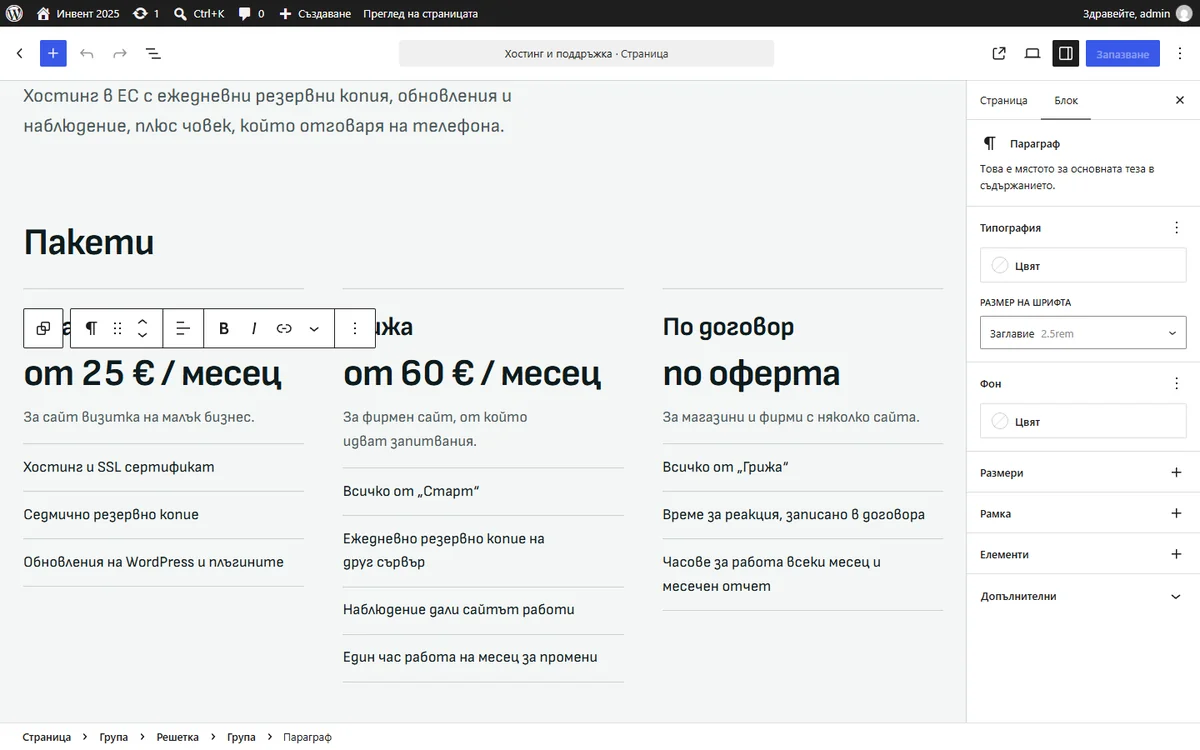This screenshot has width=1200, height=750.
Task: Open updates indicator showing 1
Action: tap(146, 14)
